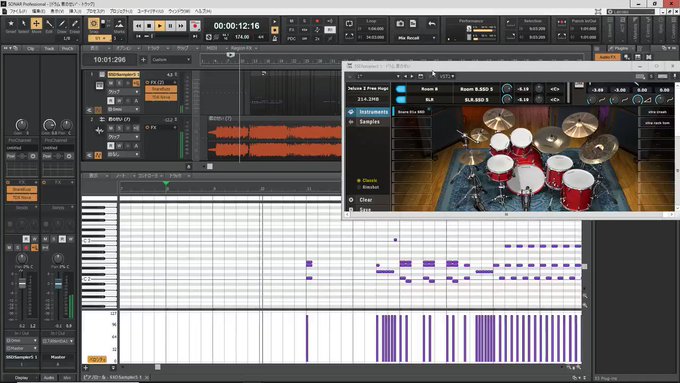Open the プロジェクト menu
Image resolution: width=680 pixels, height=383 pixels.
(121, 11)
